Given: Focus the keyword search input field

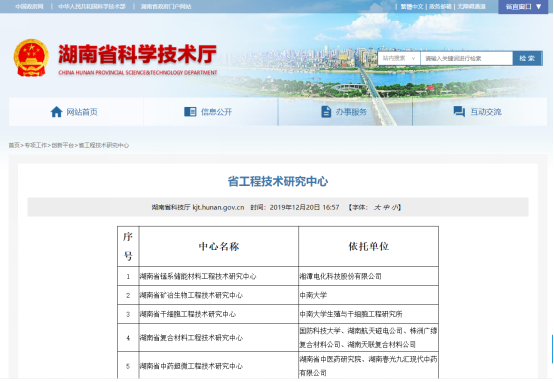Looking at the screenshot, I should click(x=466, y=58).
